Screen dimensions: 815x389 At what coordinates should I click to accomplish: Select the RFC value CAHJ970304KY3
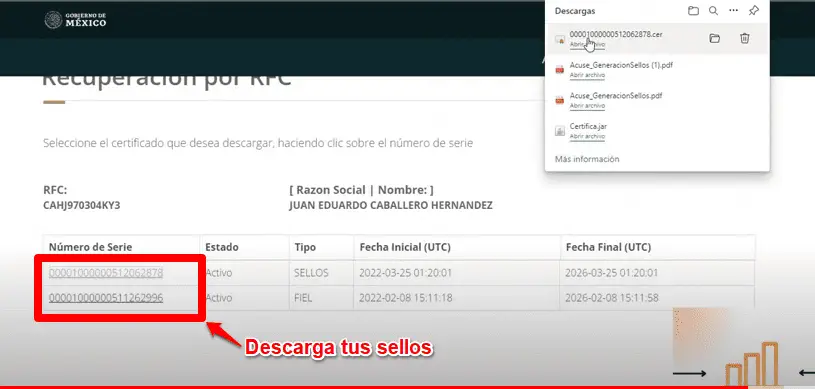pyautogui.click(x=82, y=205)
